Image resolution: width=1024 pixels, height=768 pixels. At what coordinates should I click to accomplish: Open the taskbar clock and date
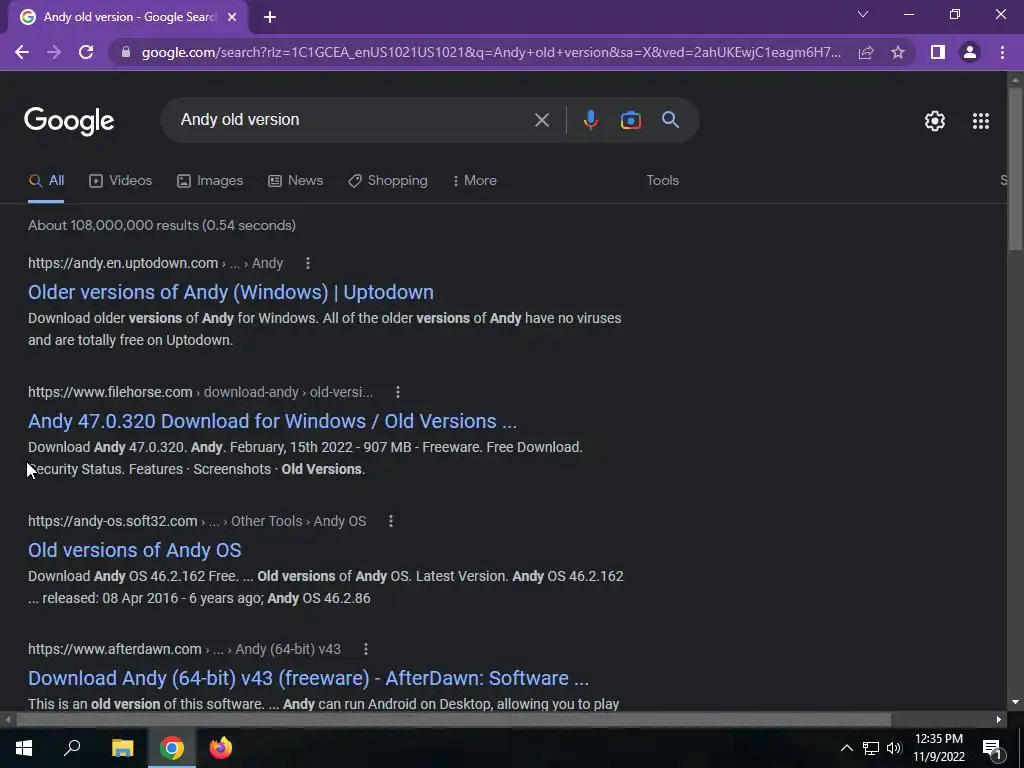[x=939, y=748]
